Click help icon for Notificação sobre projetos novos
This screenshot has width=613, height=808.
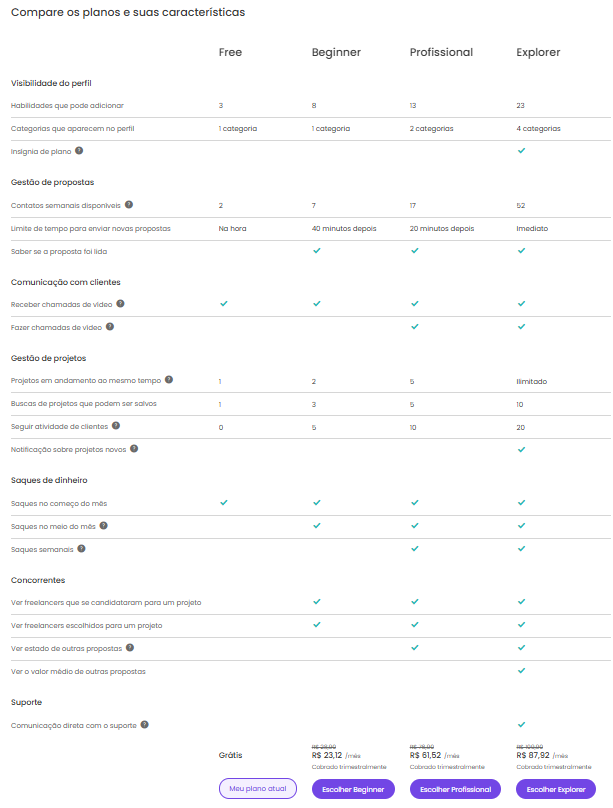pyautogui.click(x=134, y=449)
